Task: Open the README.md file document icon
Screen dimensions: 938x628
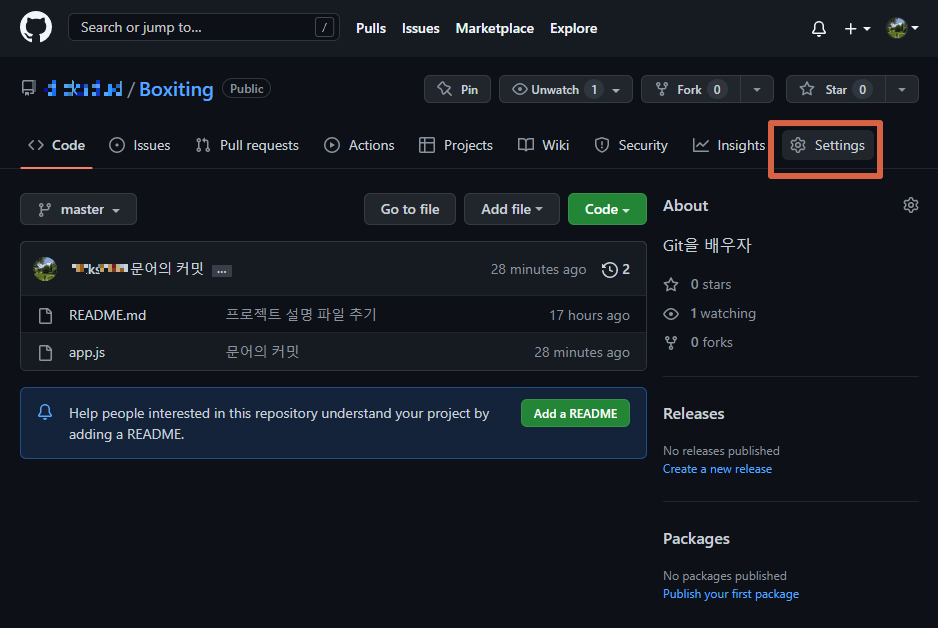Action: 45,316
